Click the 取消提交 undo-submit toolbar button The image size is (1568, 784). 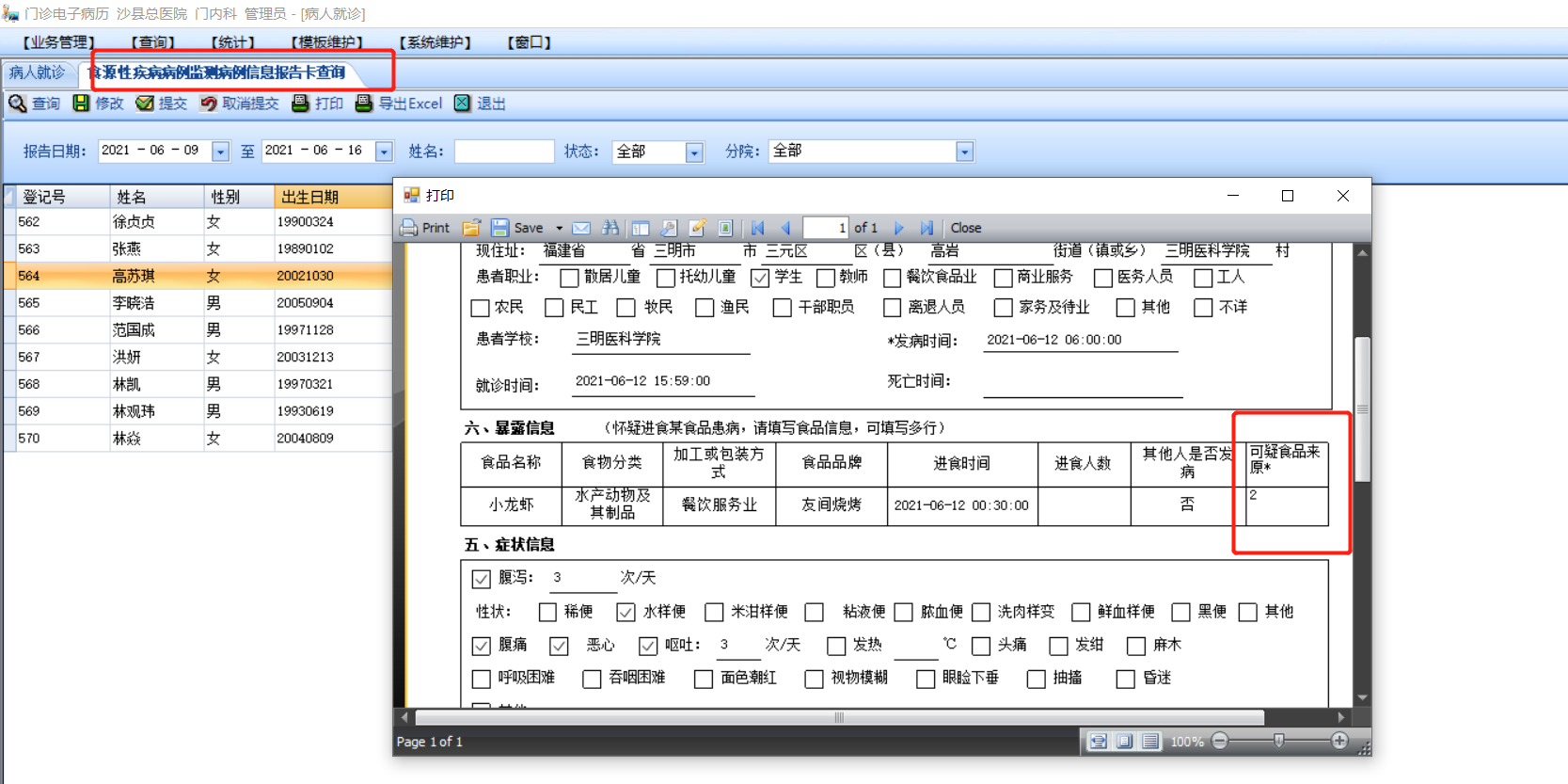(240, 104)
